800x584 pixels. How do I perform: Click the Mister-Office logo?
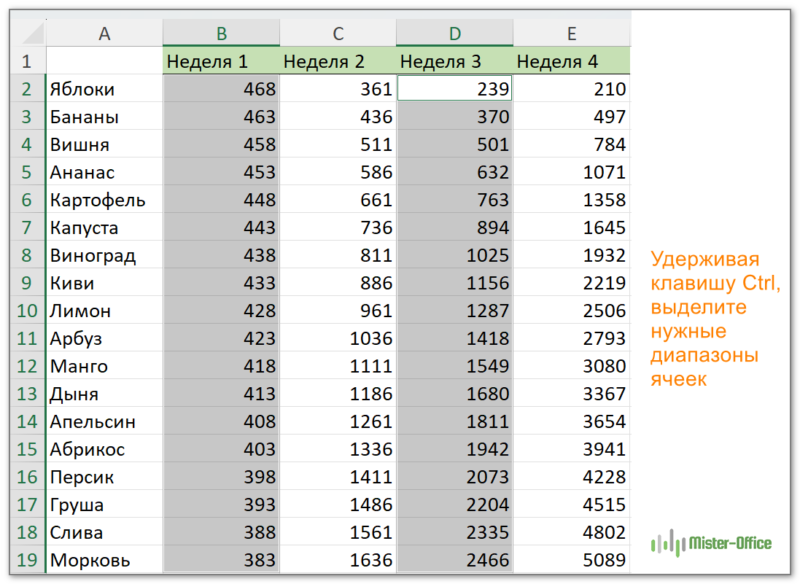711,543
